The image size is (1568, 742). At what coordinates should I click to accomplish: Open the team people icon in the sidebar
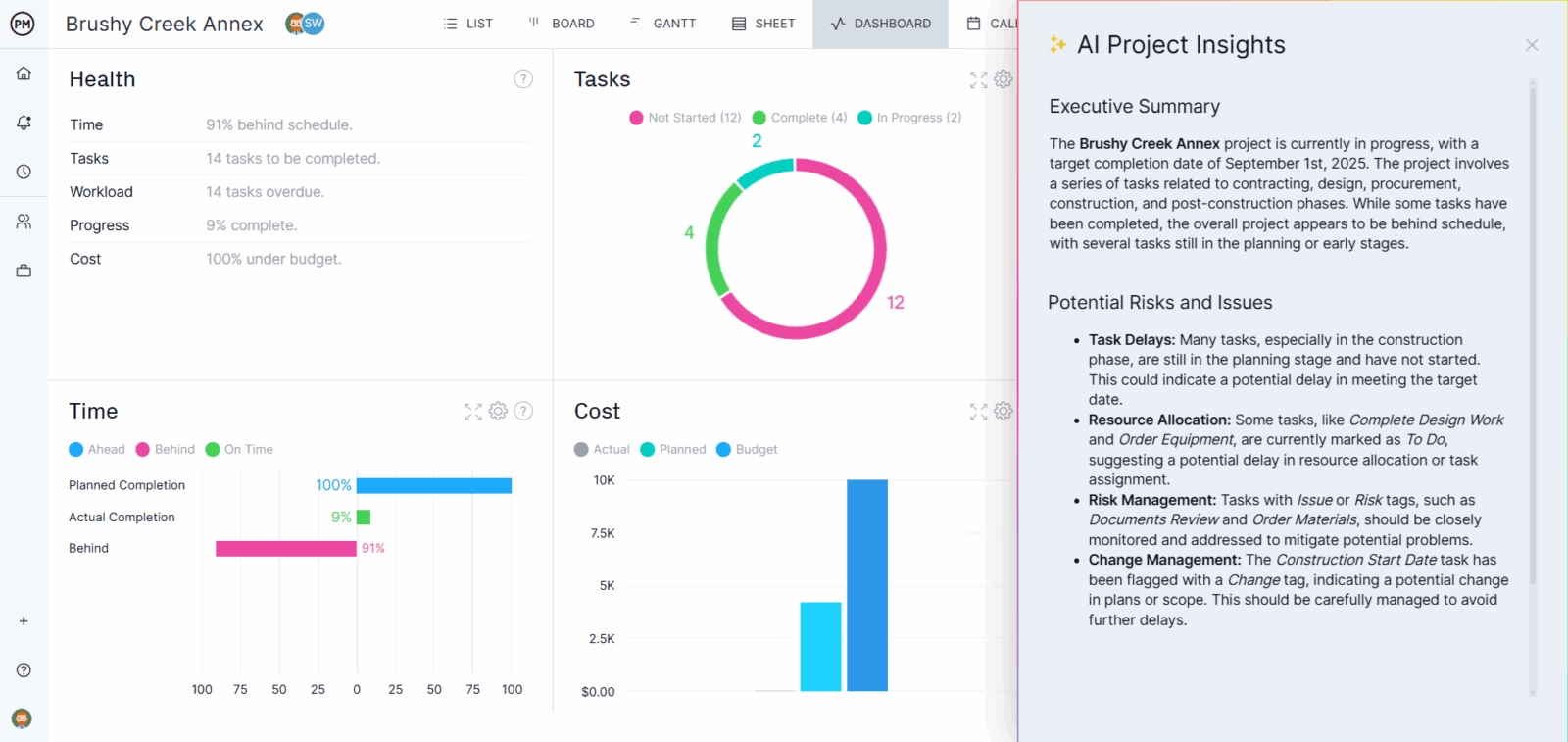pos(24,222)
